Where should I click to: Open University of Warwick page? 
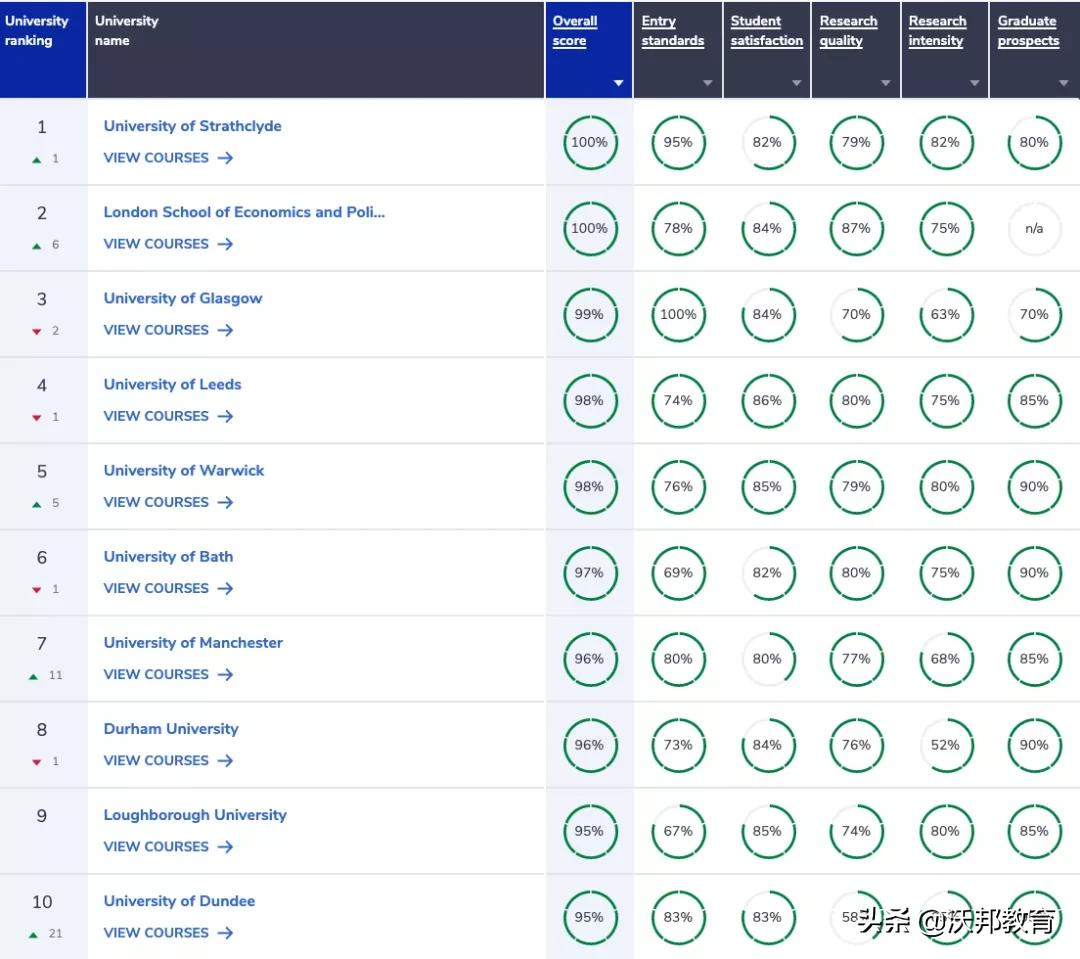pos(184,471)
